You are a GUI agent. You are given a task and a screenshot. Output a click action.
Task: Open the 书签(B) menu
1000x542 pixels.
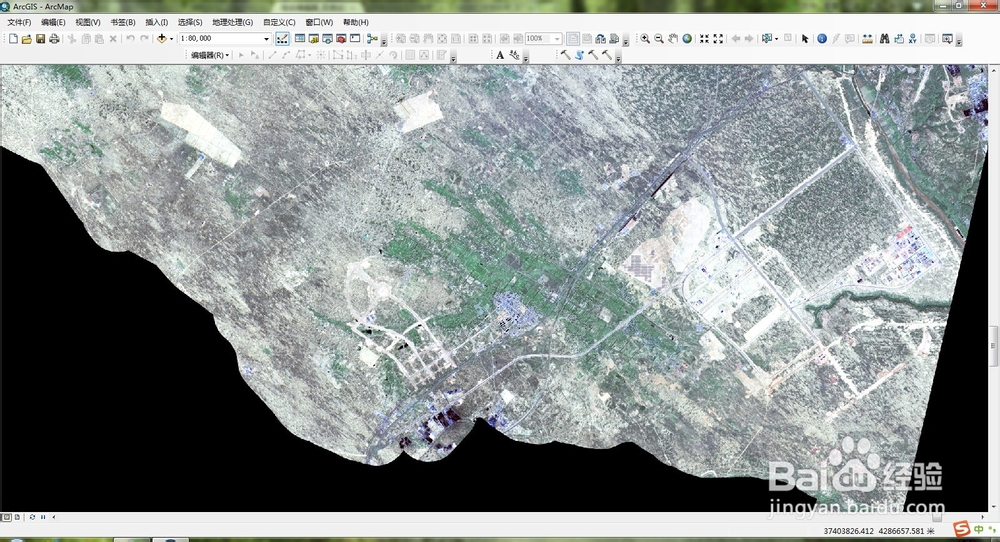tap(123, 22)
